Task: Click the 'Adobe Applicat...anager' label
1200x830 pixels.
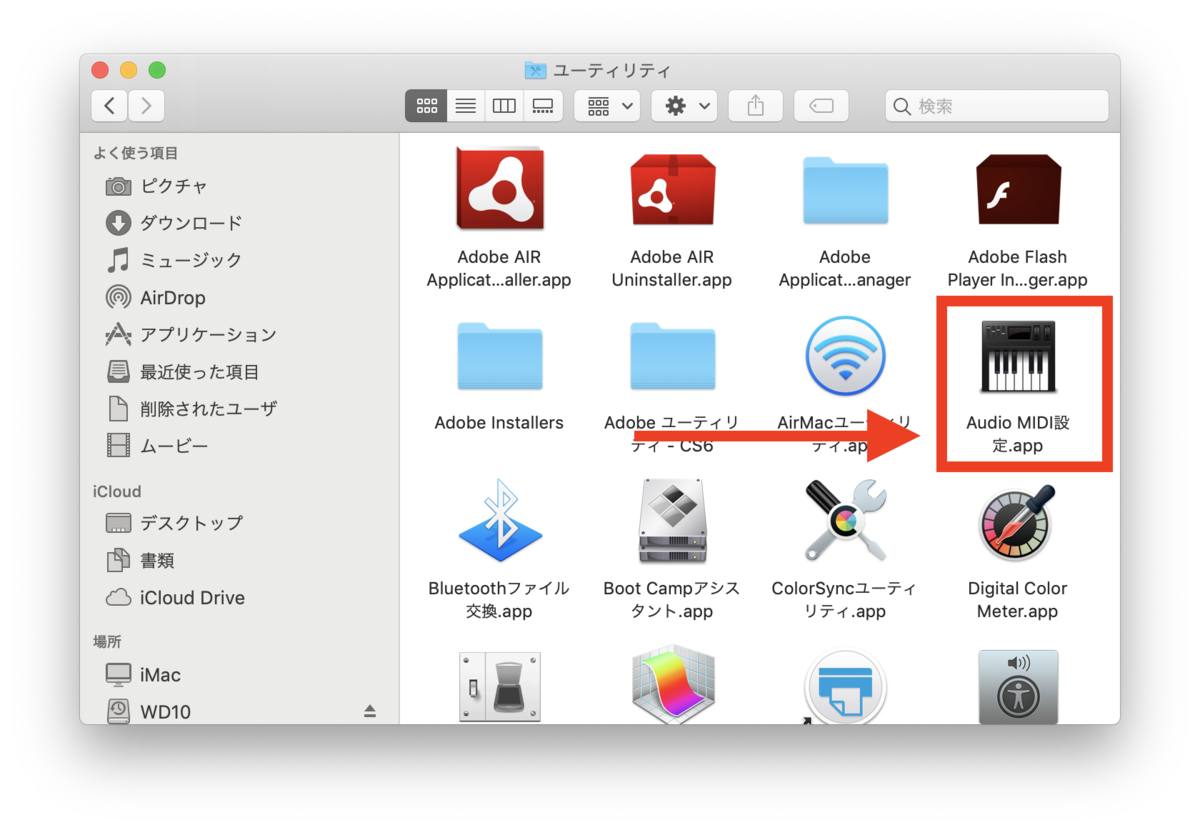Action: coord(845,269)
